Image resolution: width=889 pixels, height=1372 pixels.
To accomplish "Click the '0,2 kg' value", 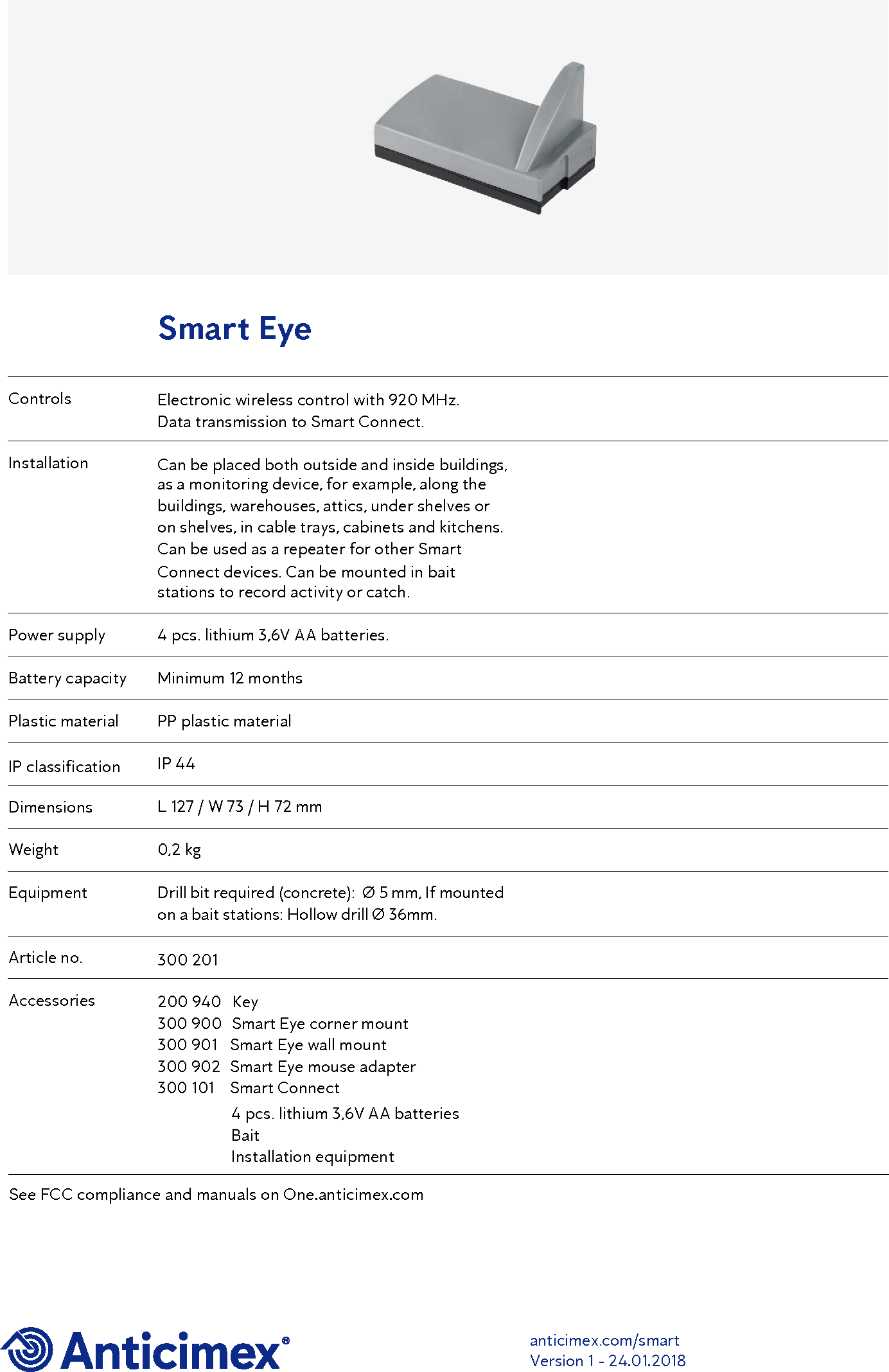I will click(179, 850).
